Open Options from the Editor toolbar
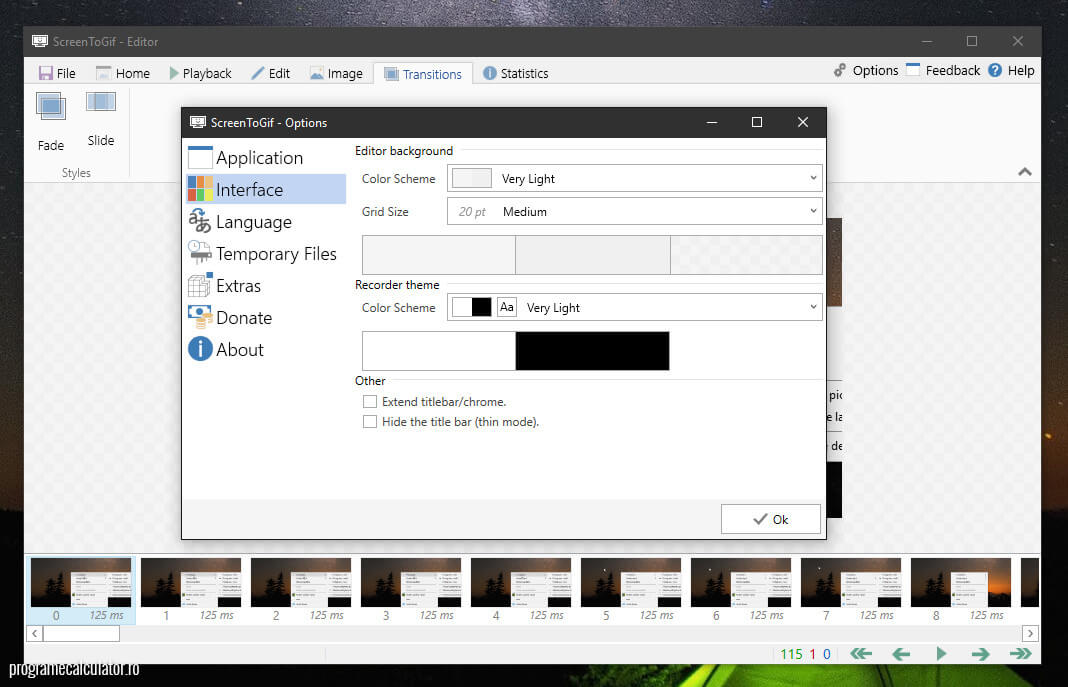Viewport: 1068px width, 687px height. click(866, 70)
